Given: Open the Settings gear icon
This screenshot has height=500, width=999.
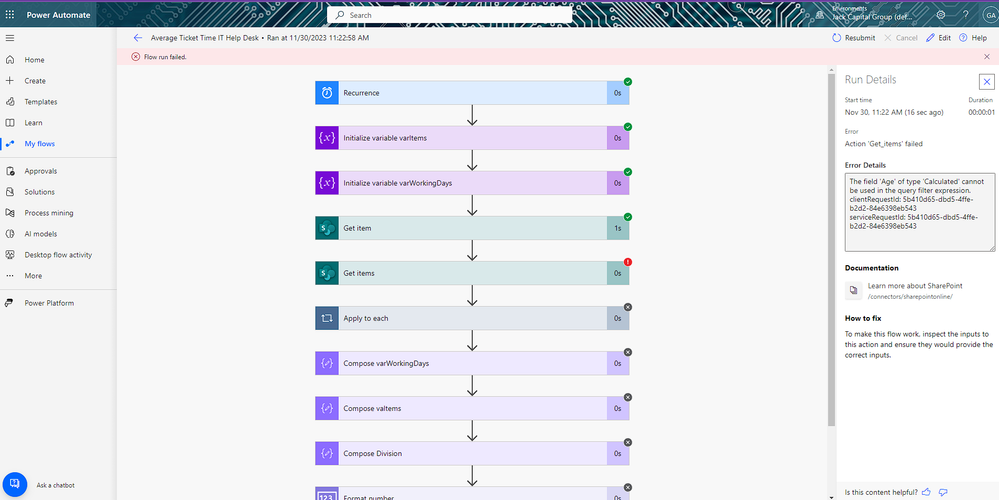Looking at the screenshot, I should click(x=941, y=15).
